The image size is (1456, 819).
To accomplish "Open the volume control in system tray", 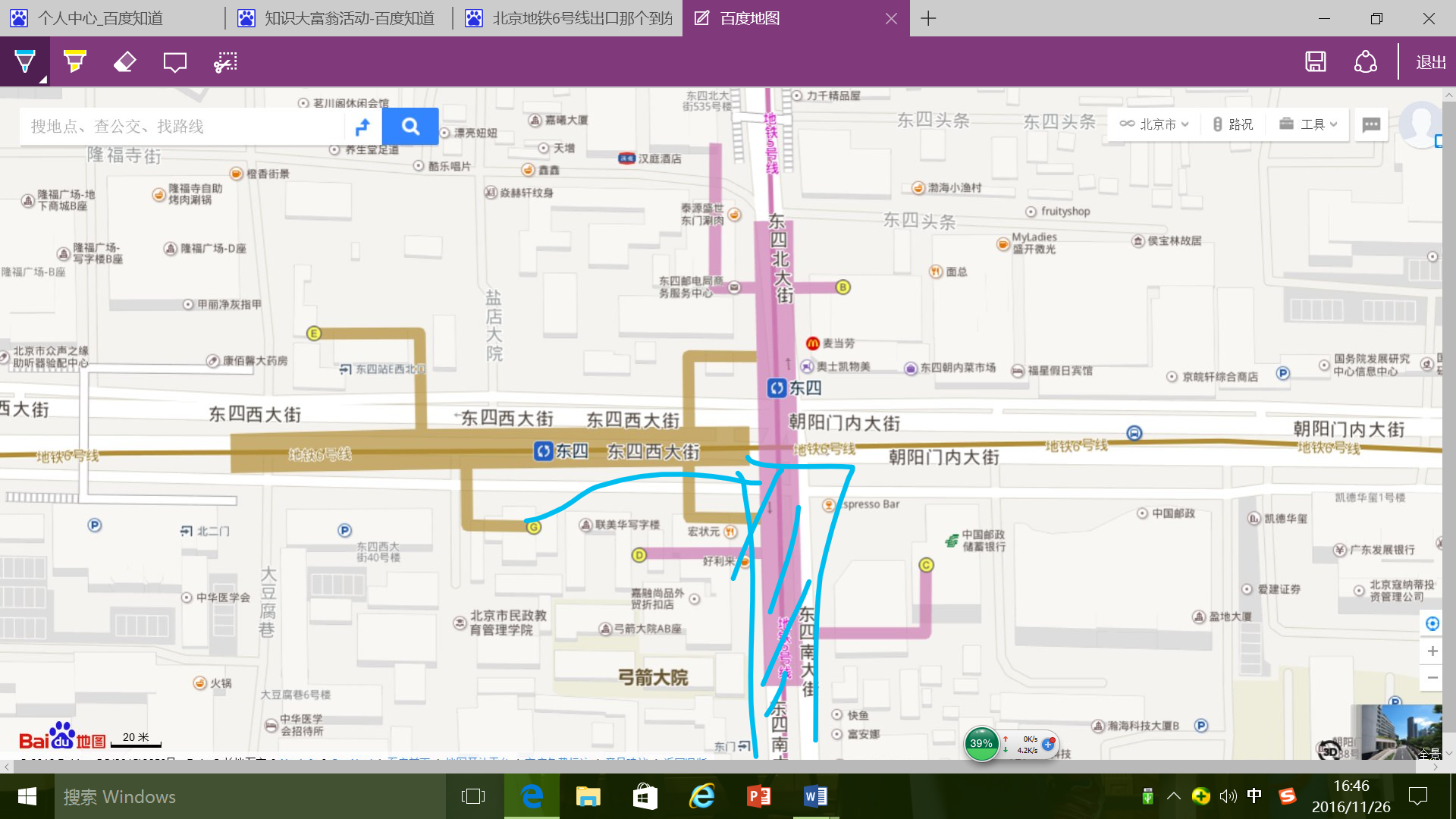I will tap(1228, 796).
